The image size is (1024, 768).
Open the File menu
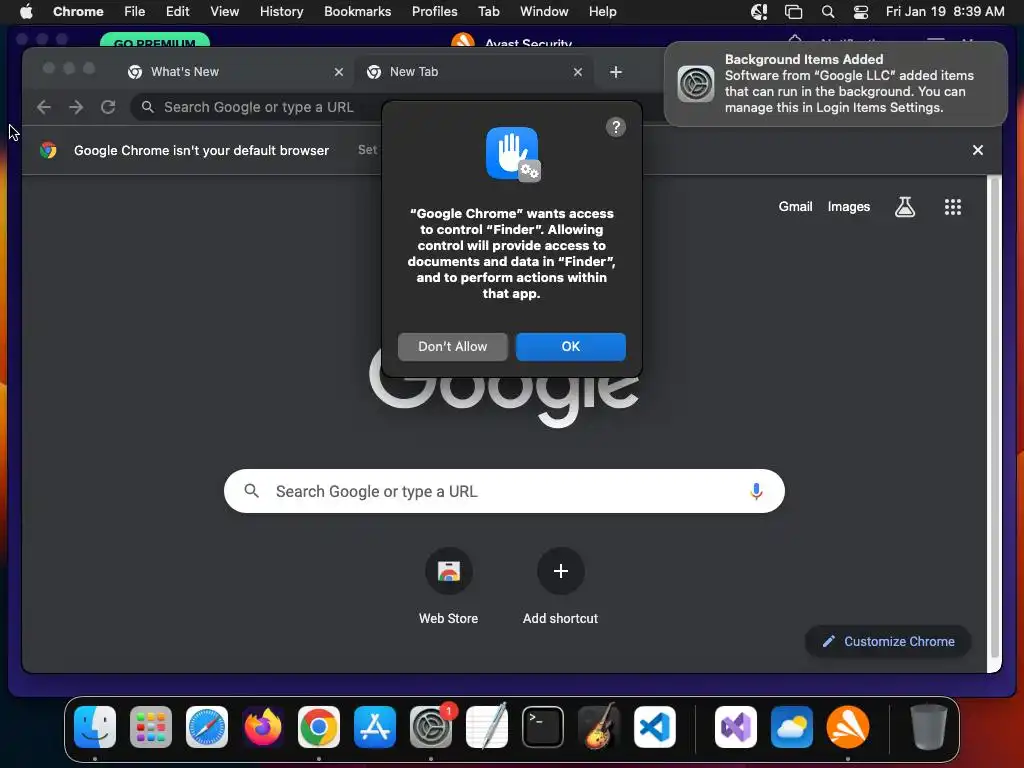(135, 11)
